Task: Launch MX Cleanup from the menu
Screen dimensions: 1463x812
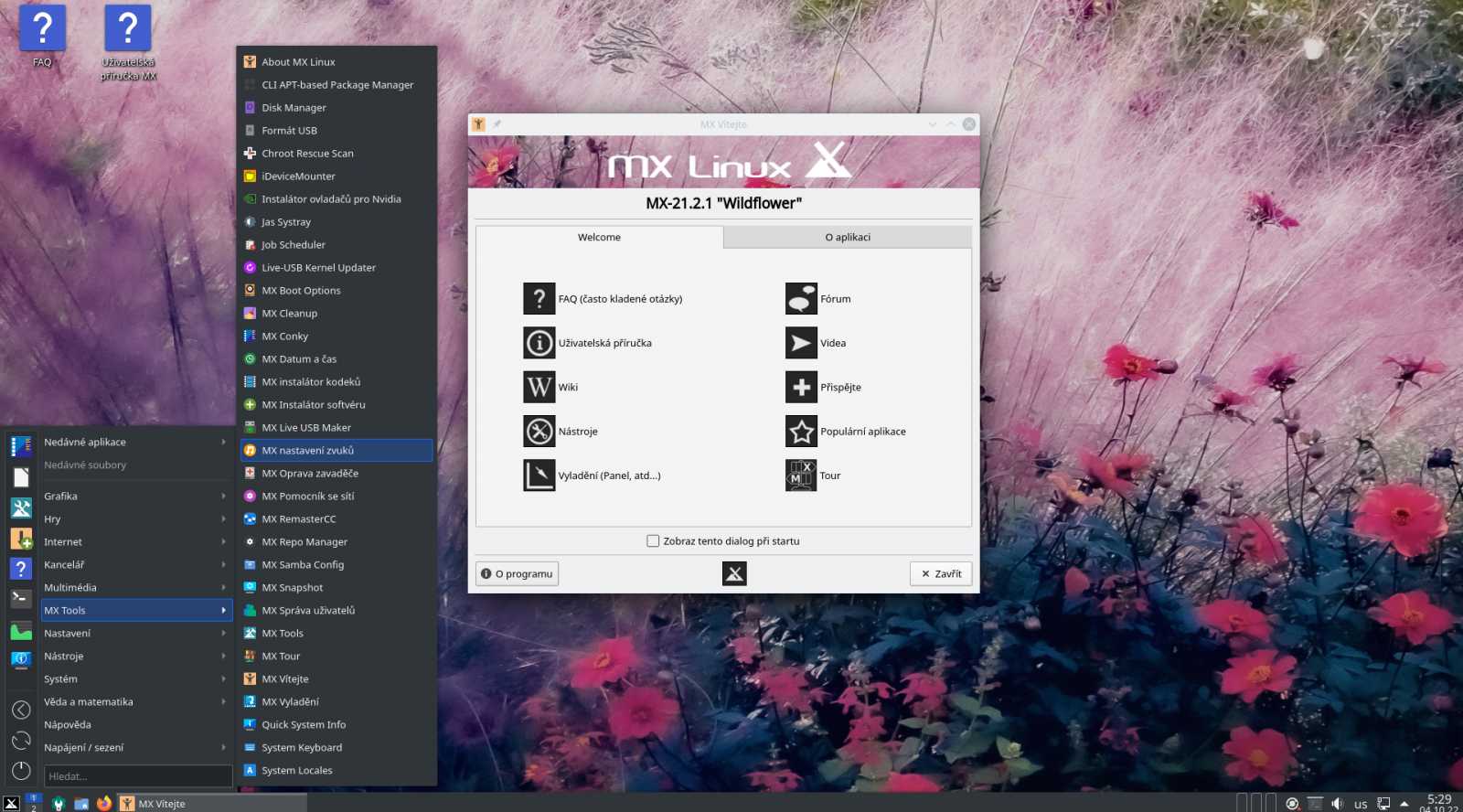Action: 336,313
